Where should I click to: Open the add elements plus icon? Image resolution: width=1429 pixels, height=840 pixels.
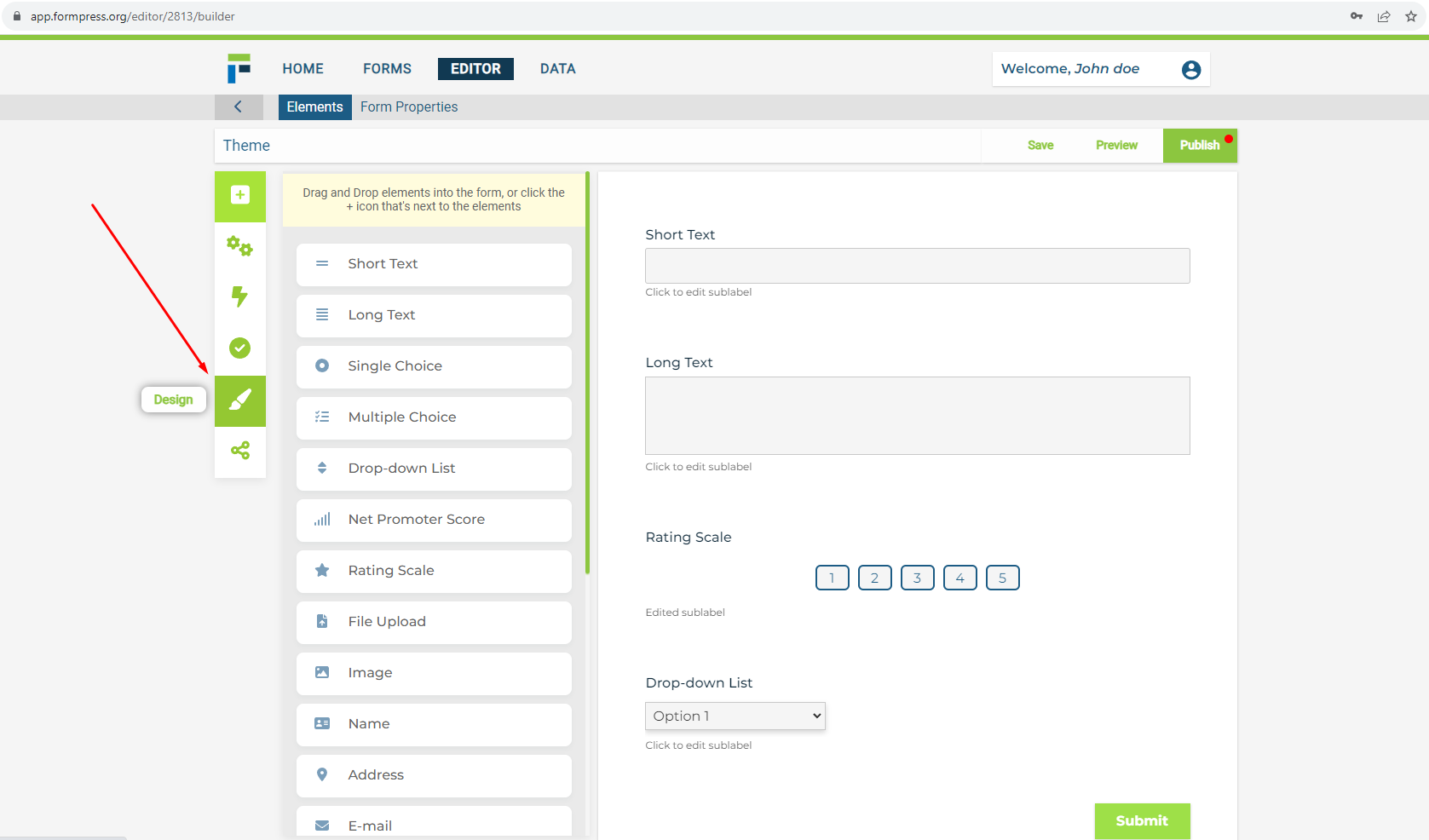[240, 195]
